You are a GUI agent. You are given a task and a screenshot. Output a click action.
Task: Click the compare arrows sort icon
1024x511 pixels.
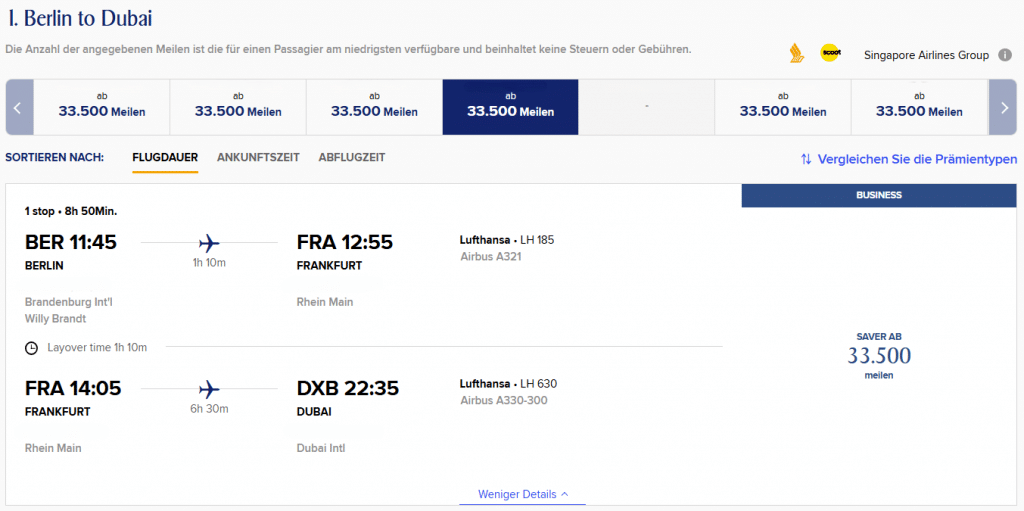[806, 159]
